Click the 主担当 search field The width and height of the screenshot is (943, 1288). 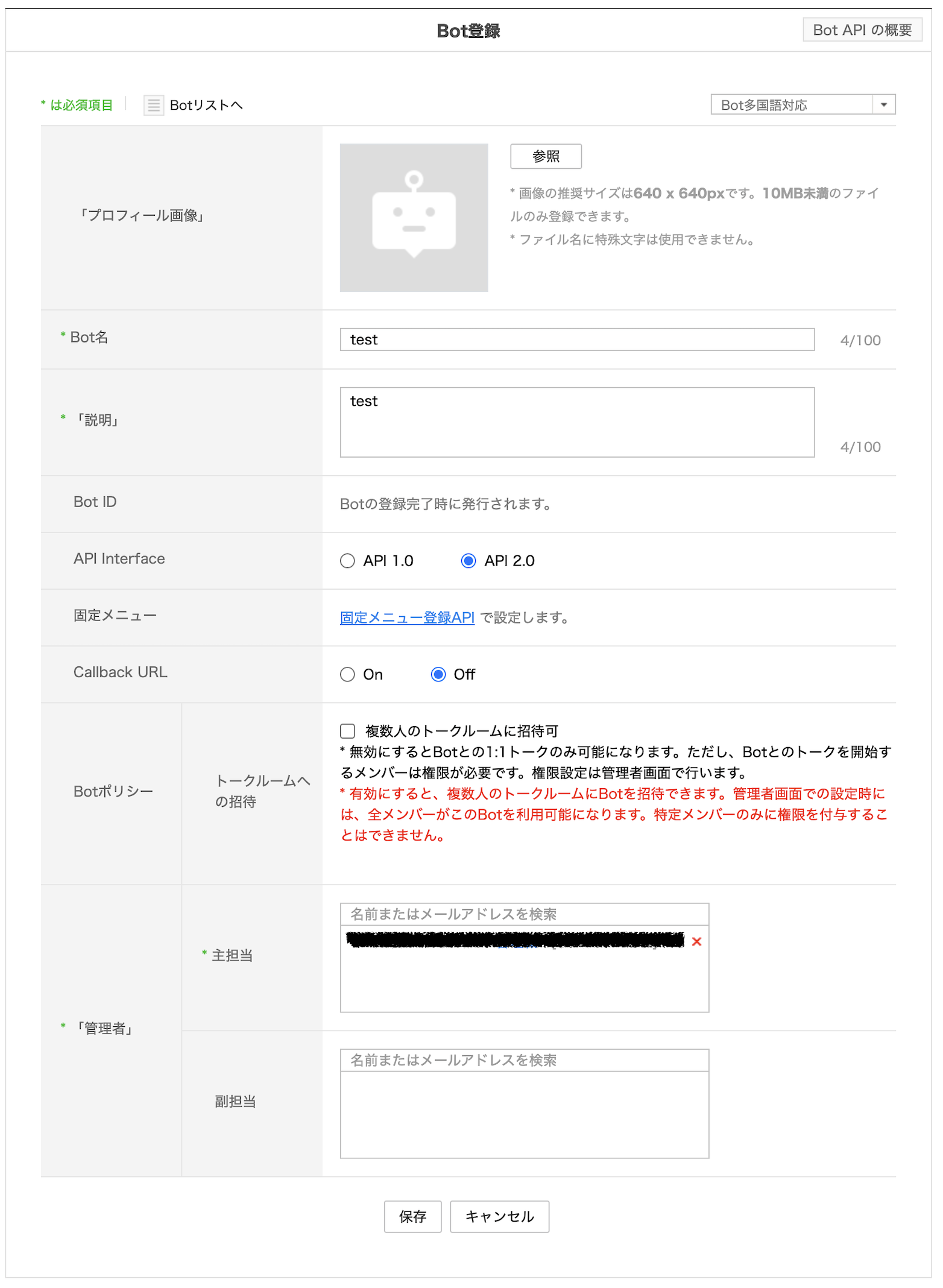pos(524,914)
